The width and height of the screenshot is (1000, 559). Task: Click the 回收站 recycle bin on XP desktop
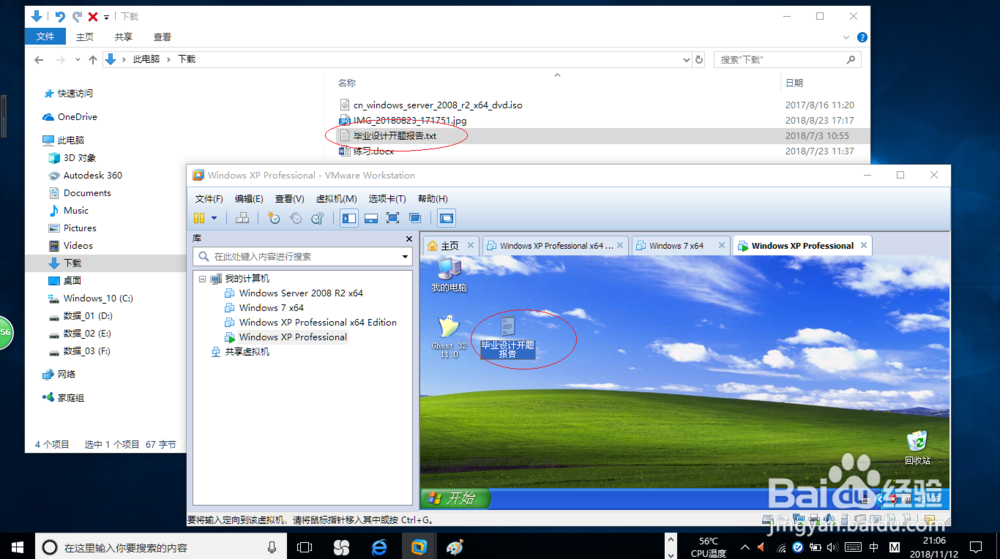(917, 447)
